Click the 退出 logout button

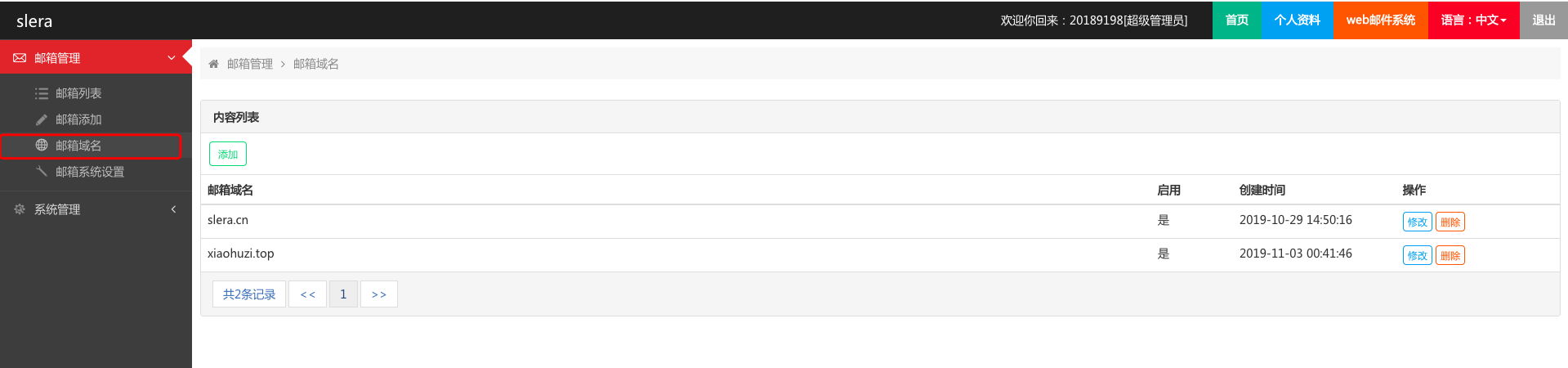(x=1543, y=20)
